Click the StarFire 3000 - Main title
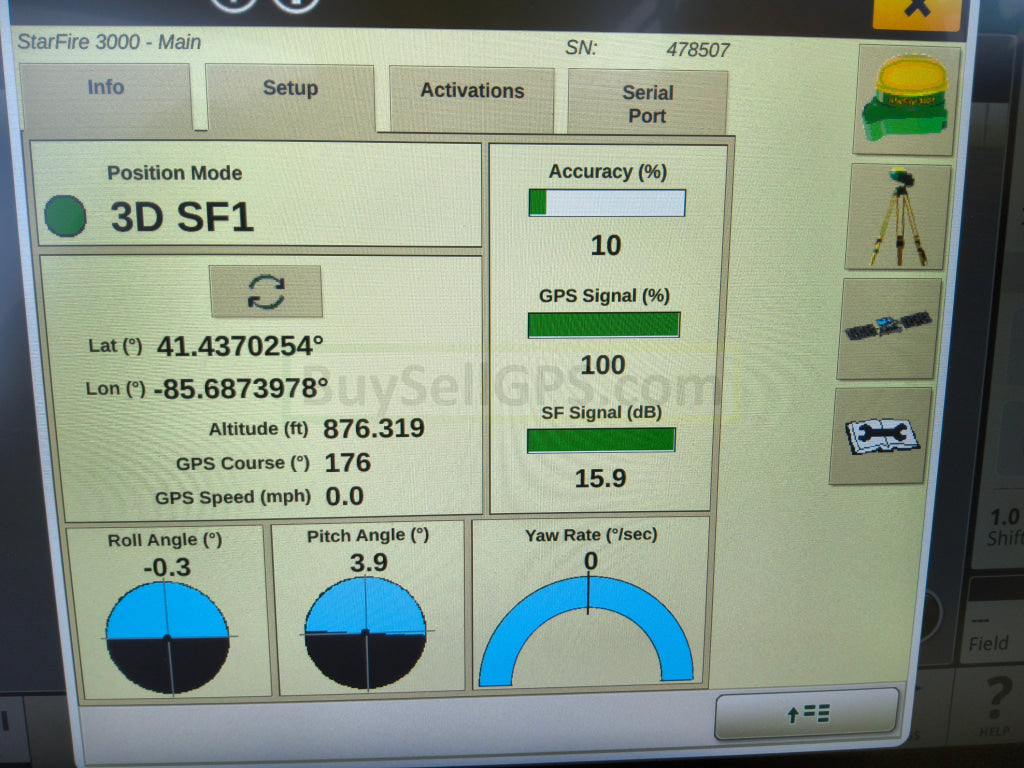 (x=109, y=42)
